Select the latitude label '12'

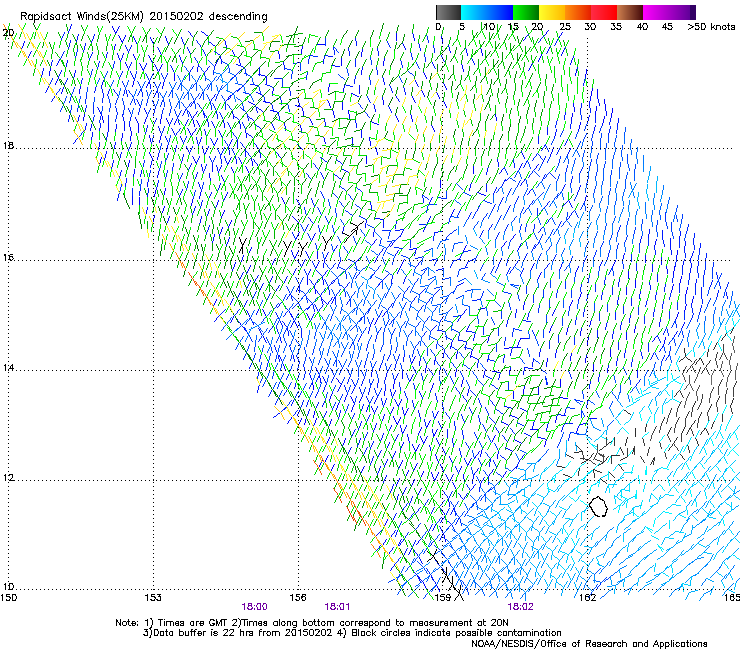(x=8, y=477)
